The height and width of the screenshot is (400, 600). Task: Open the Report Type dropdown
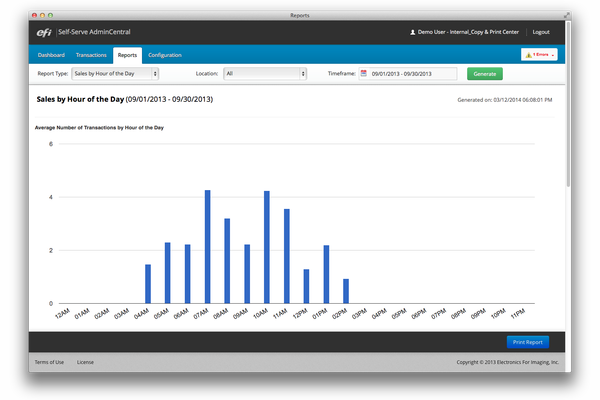(x=115, y=73)
